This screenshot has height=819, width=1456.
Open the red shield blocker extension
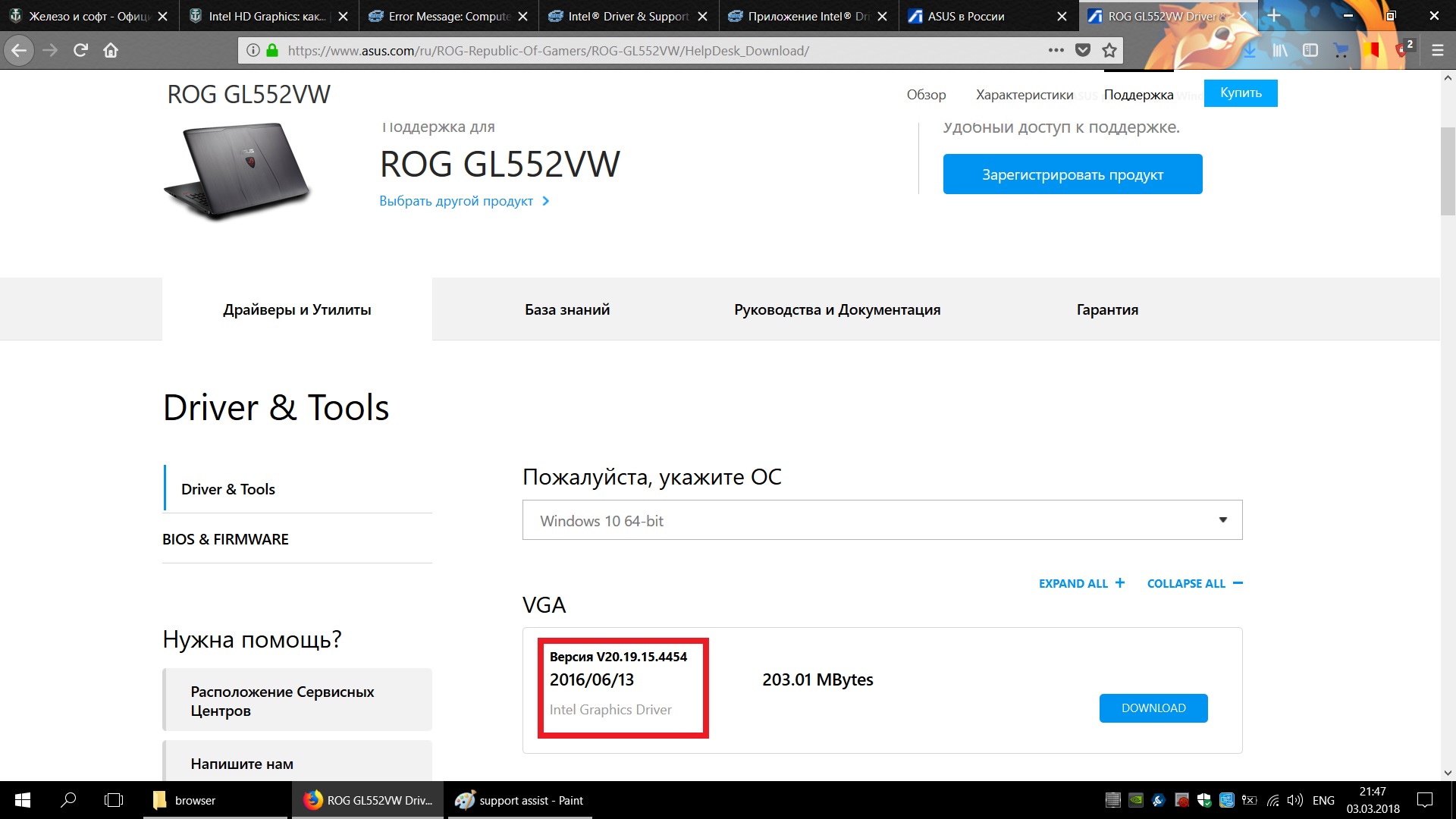coord(1403,50)
